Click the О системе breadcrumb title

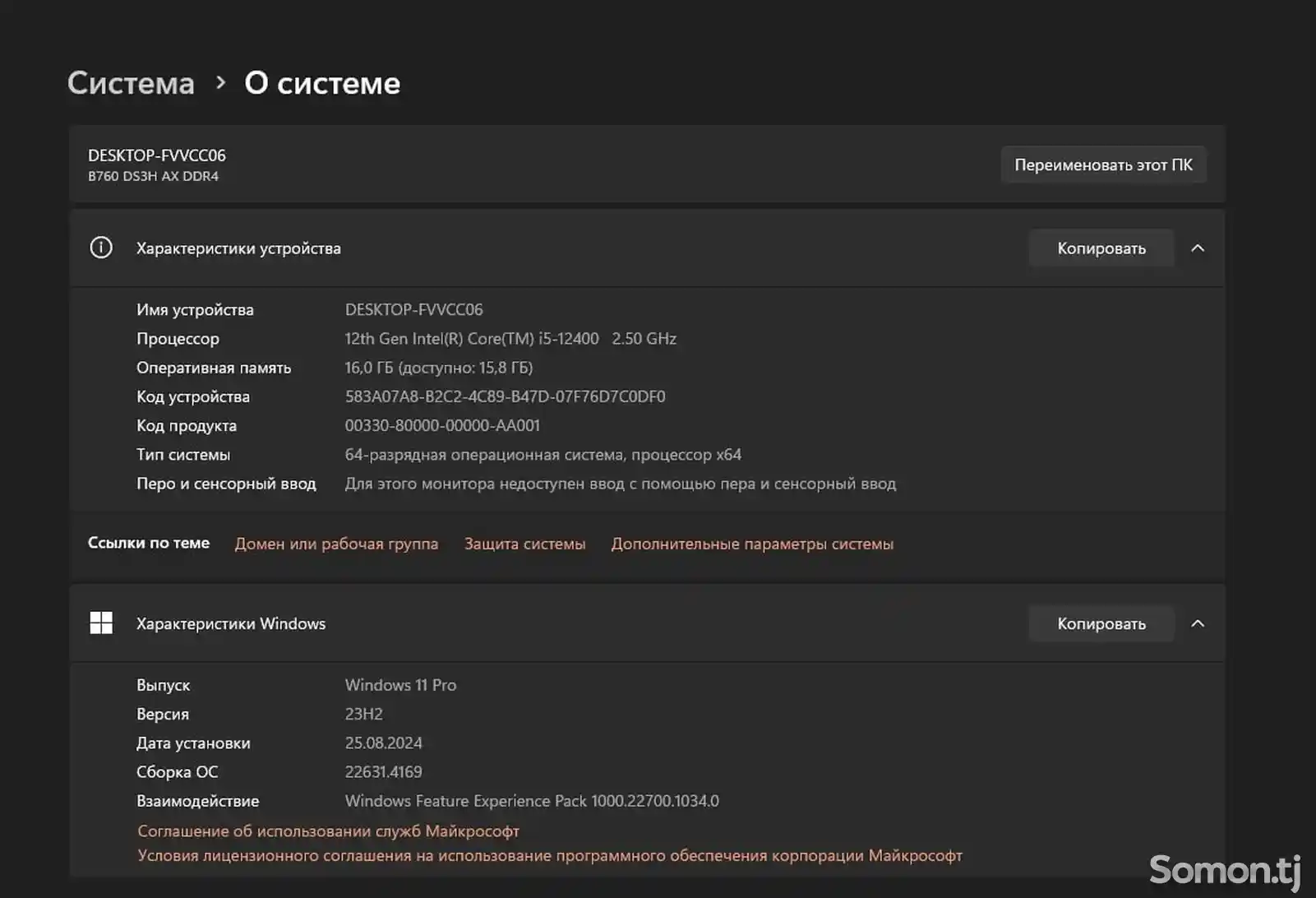pos(322,83)
